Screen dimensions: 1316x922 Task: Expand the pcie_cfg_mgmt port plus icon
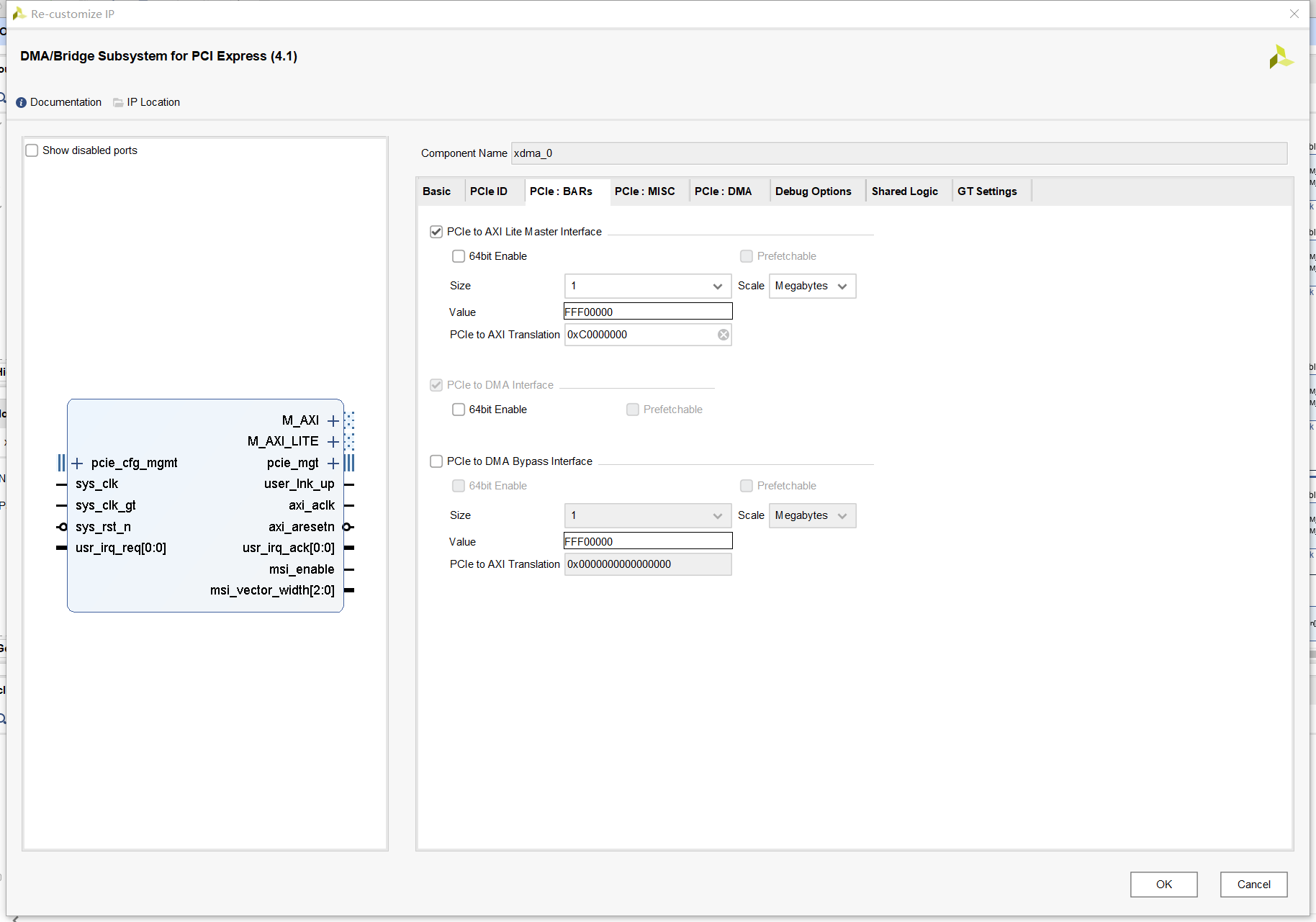[x=77, y=463]
